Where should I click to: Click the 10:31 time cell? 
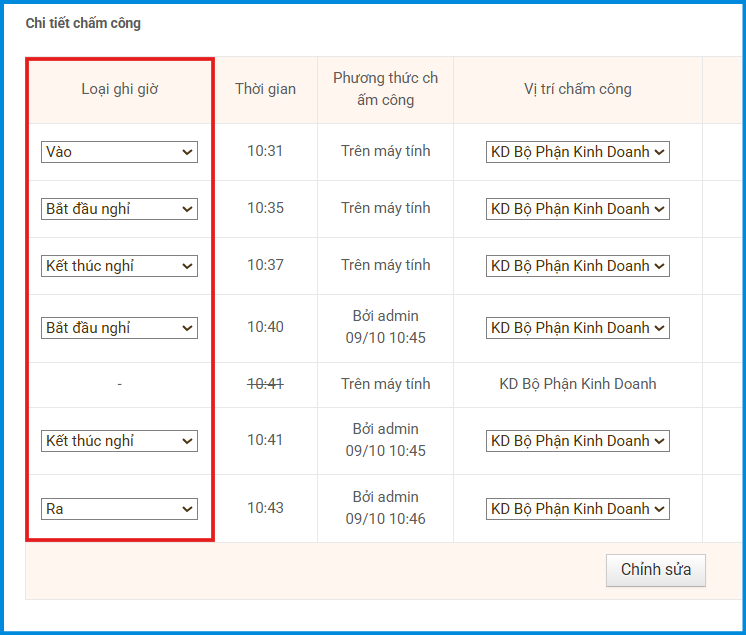(265, 152)
